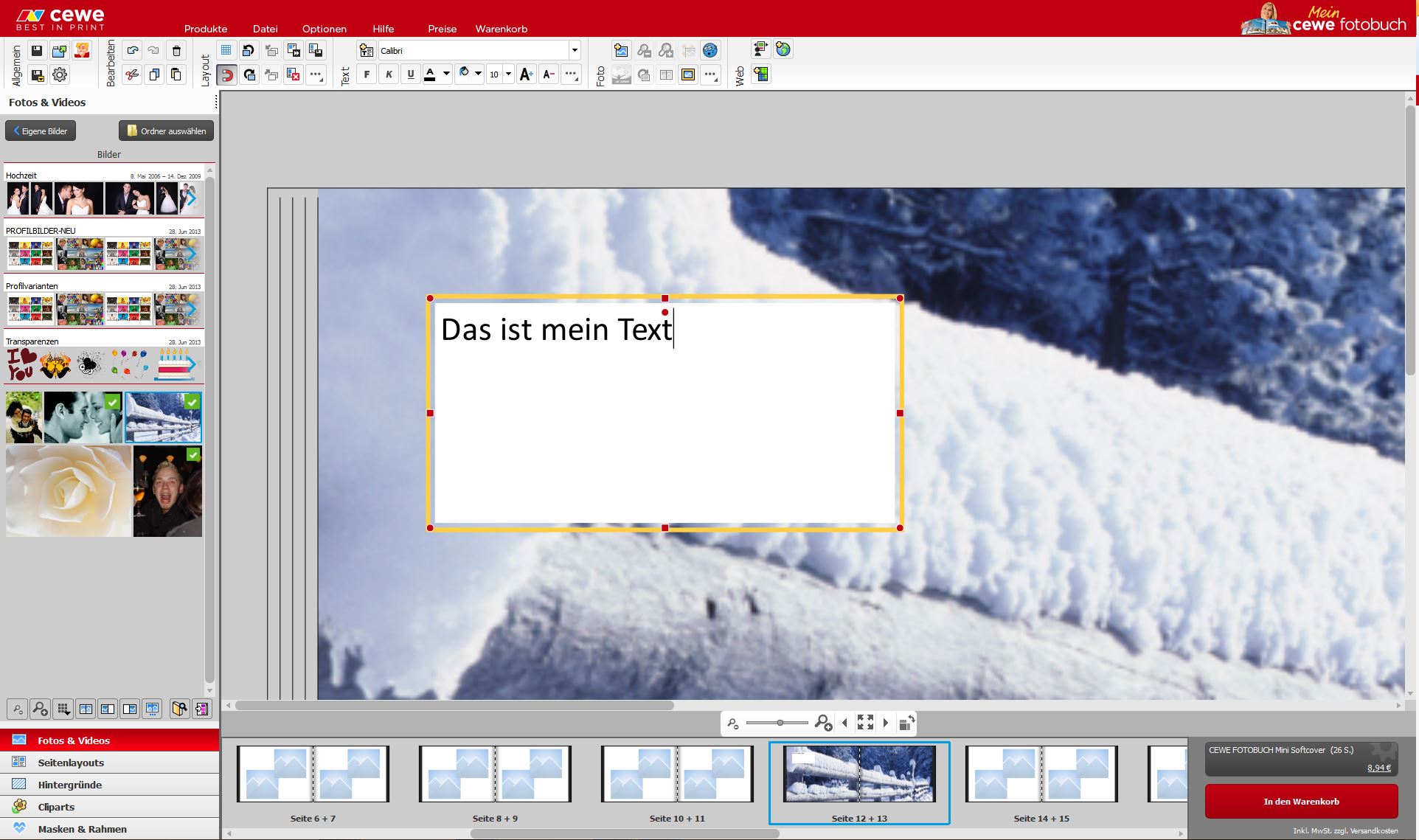Viewport: 1419px width, 840px height.
Task: Expand the text color dropdown arrow
Action: [446, 74]
